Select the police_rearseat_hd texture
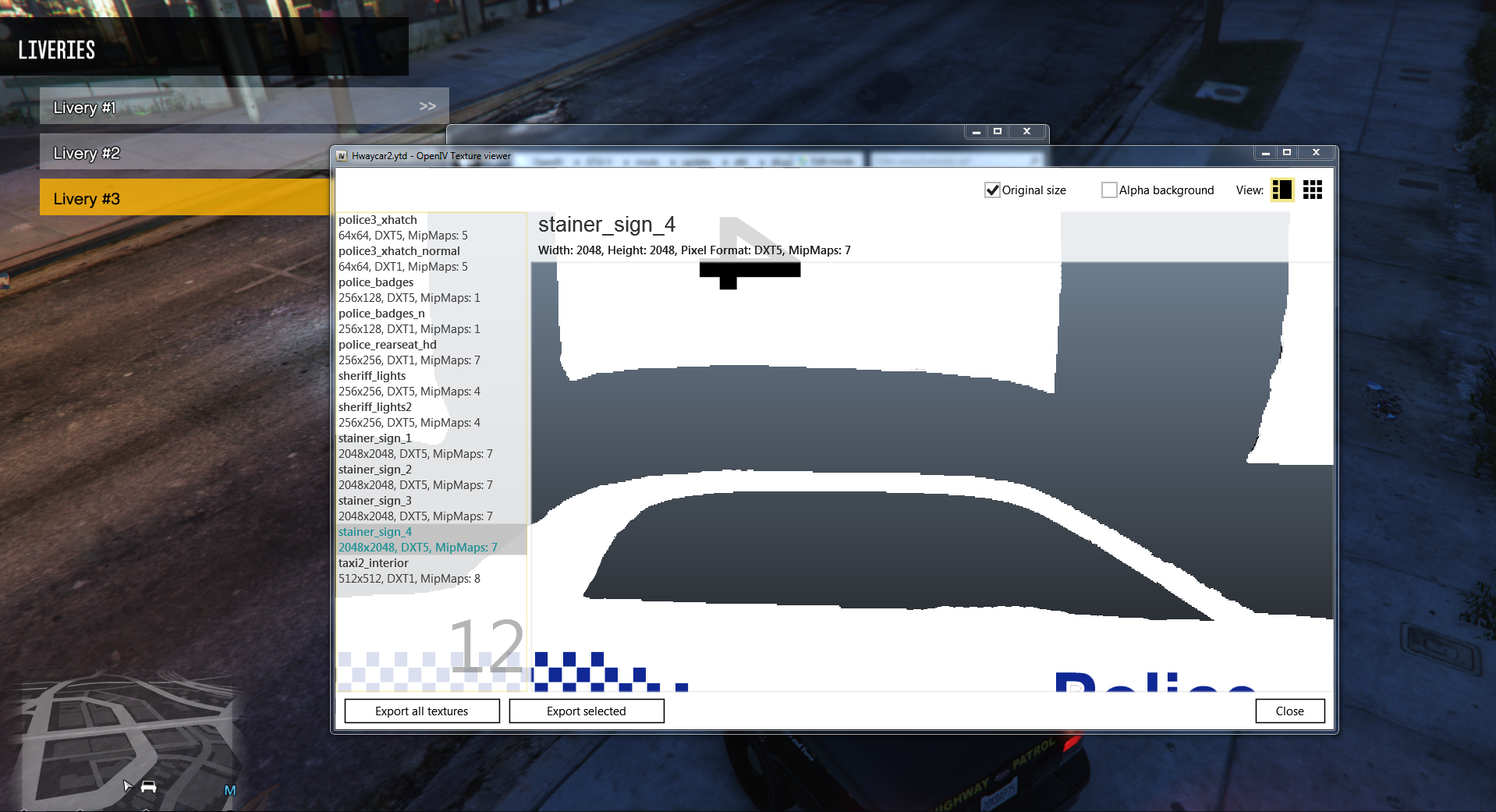Image resolution: width=1496 pixels, height=812 pixels. [431, 353]
